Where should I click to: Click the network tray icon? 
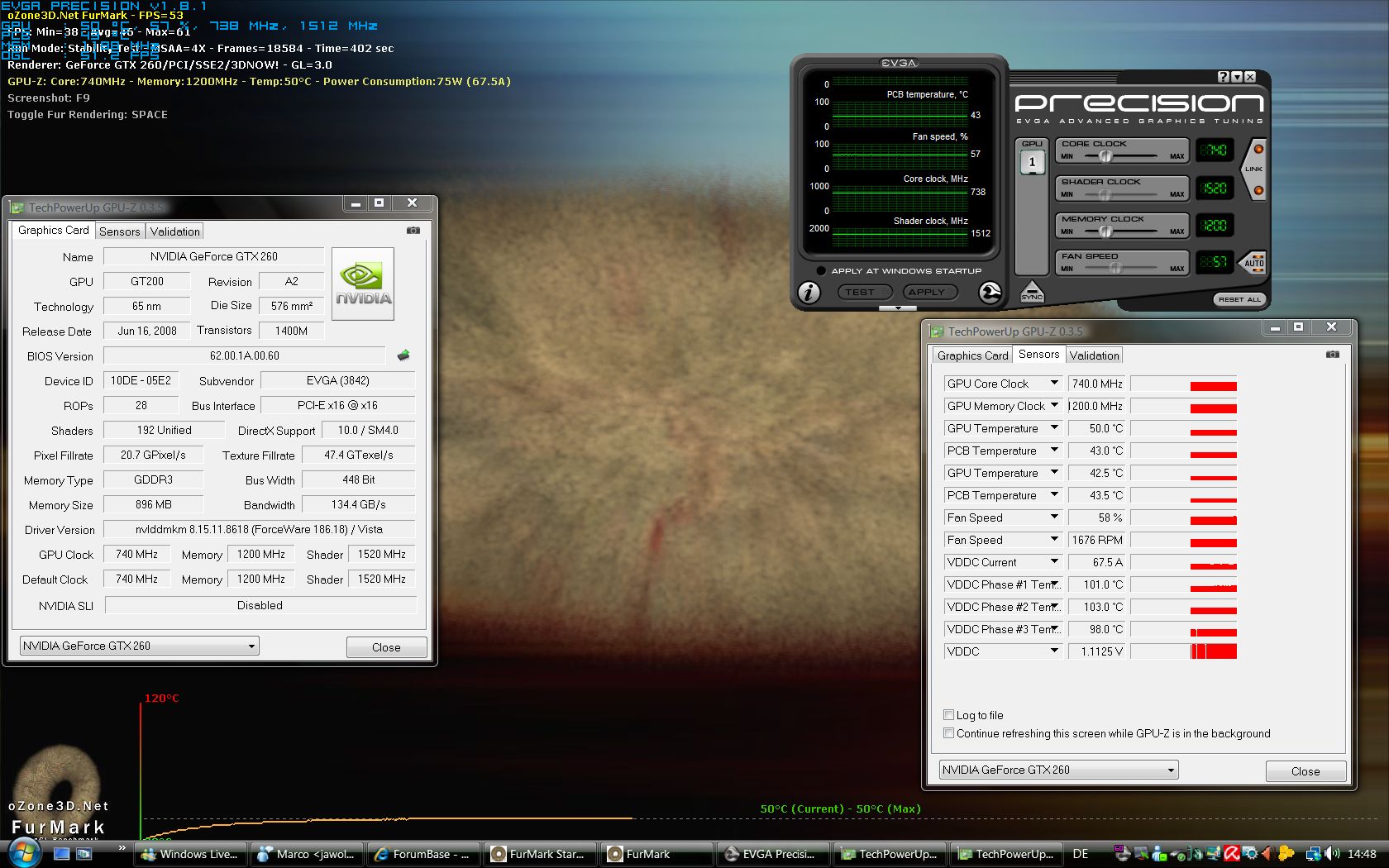[1314, 854]
